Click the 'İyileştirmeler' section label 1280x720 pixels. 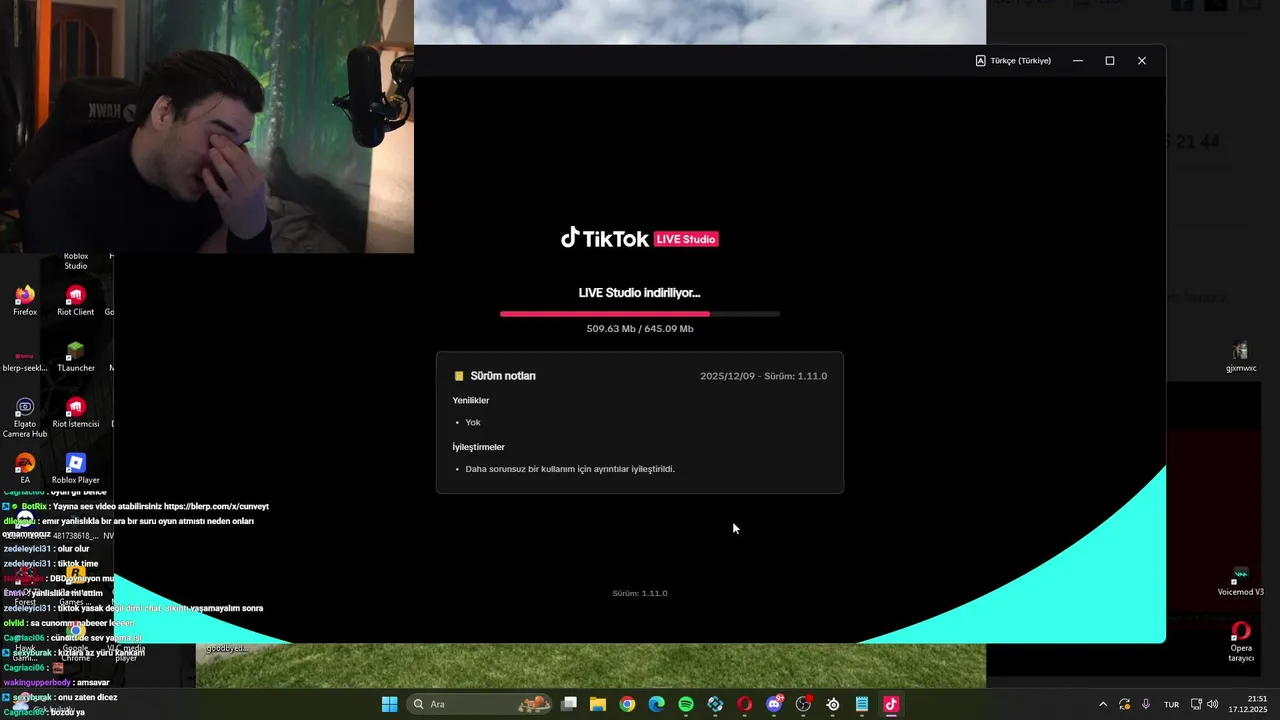[x=478, y=447]
